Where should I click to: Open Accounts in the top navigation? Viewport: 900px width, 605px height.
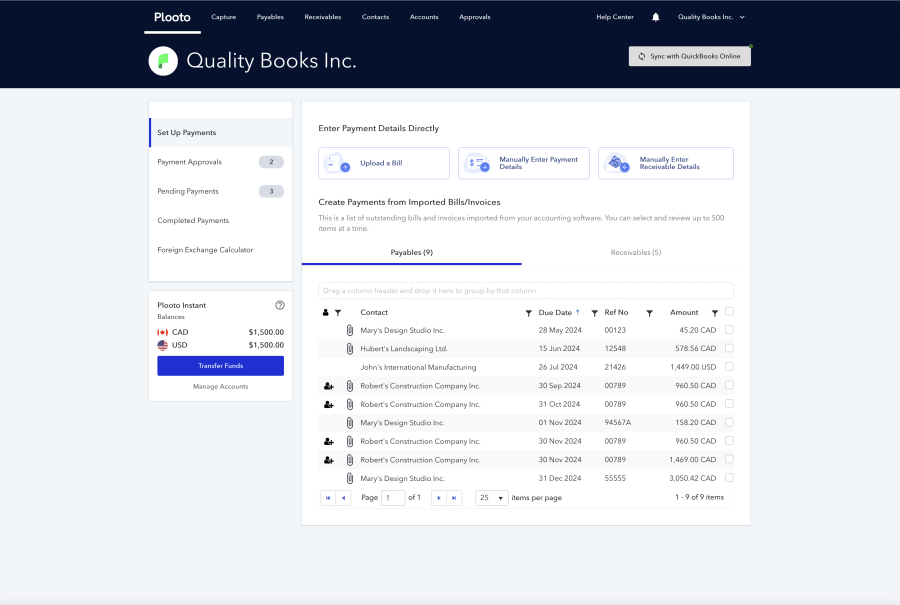point(424,17)
